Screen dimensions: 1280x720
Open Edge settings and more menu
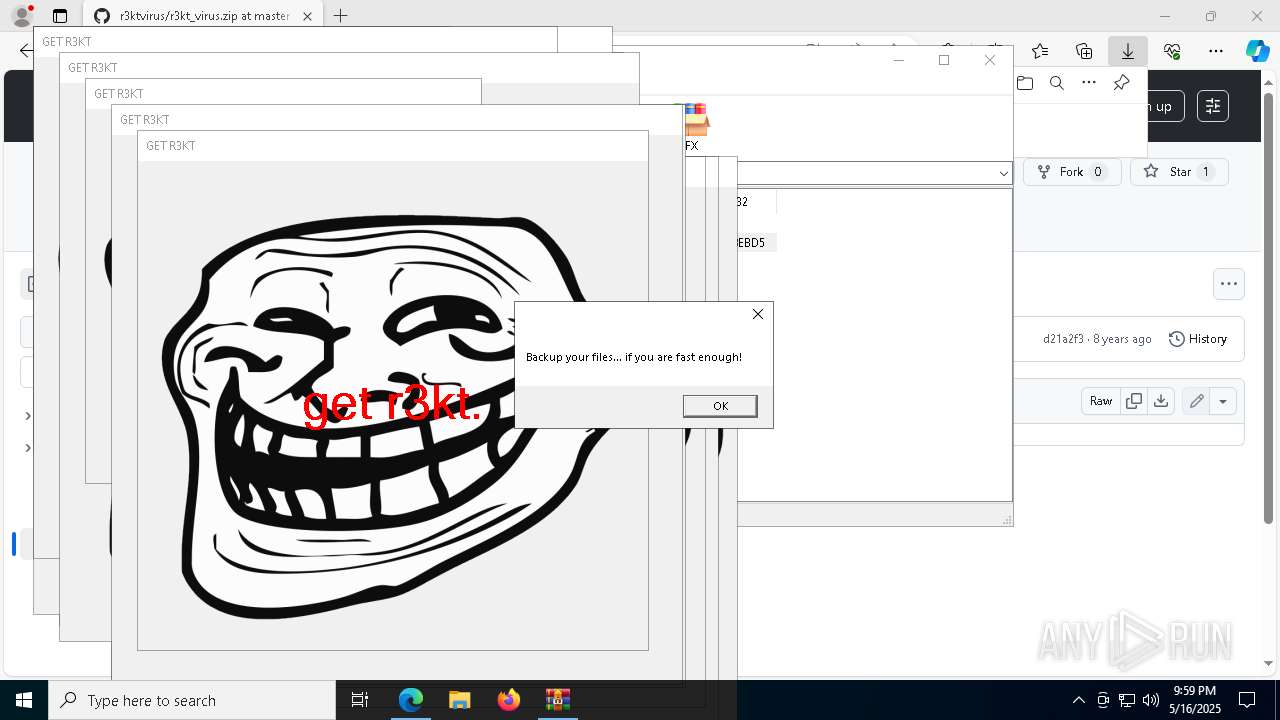(x=1216, y=51)
